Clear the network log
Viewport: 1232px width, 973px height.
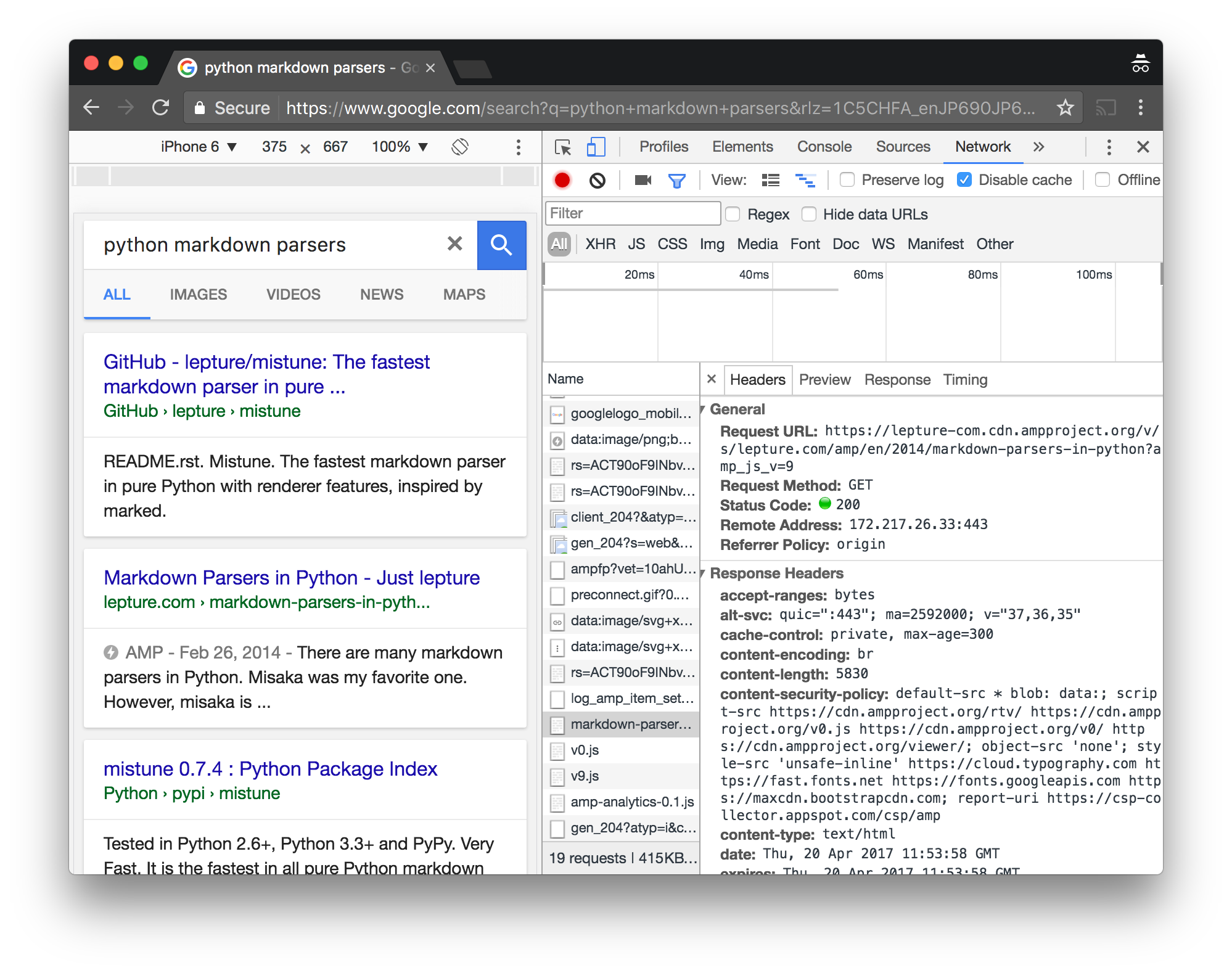597,180
